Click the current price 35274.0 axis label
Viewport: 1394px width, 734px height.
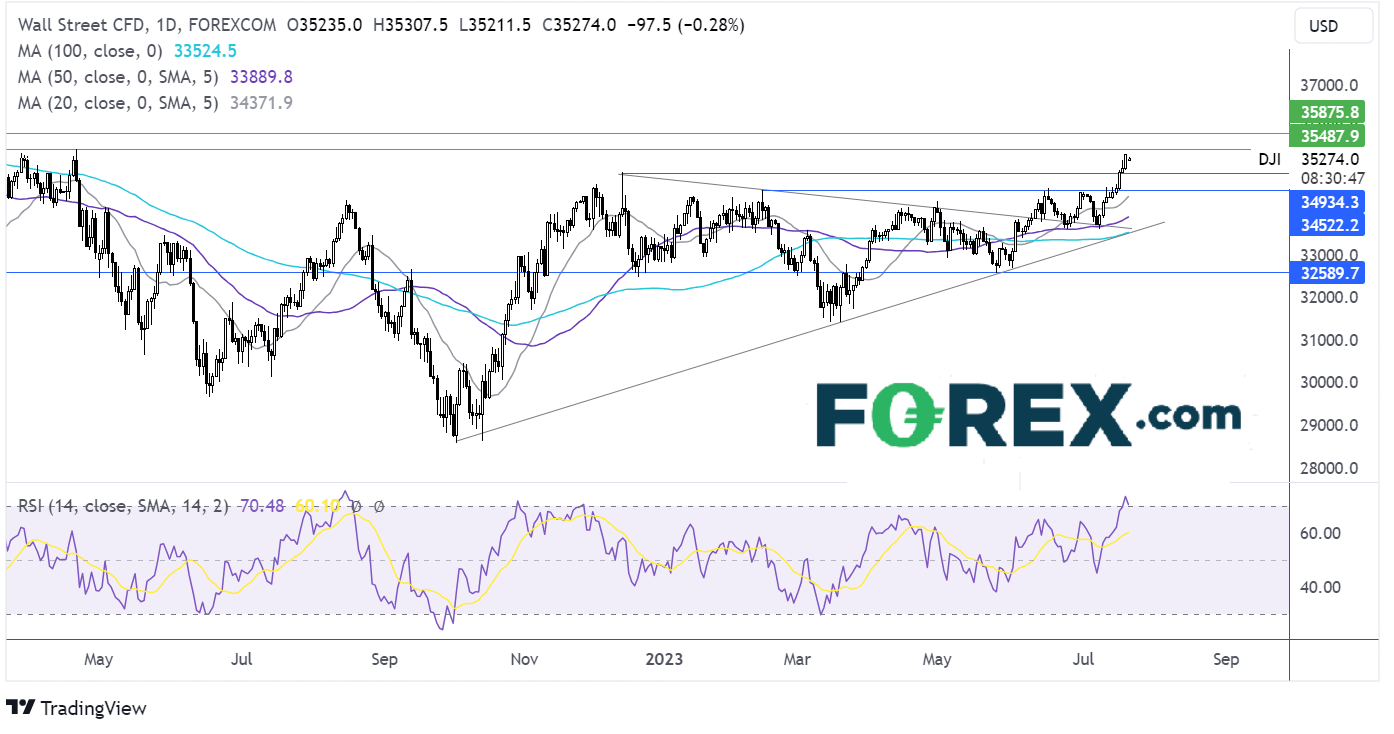tap(1331, 158)
